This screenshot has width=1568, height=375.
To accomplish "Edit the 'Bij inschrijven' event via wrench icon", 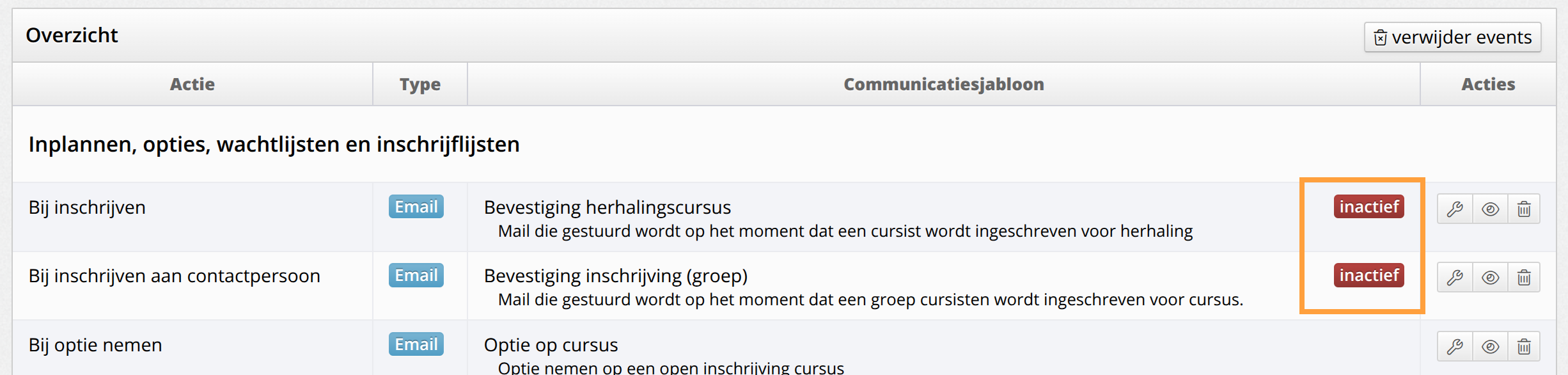I will pyautogui.click(x=1455, y=209).
